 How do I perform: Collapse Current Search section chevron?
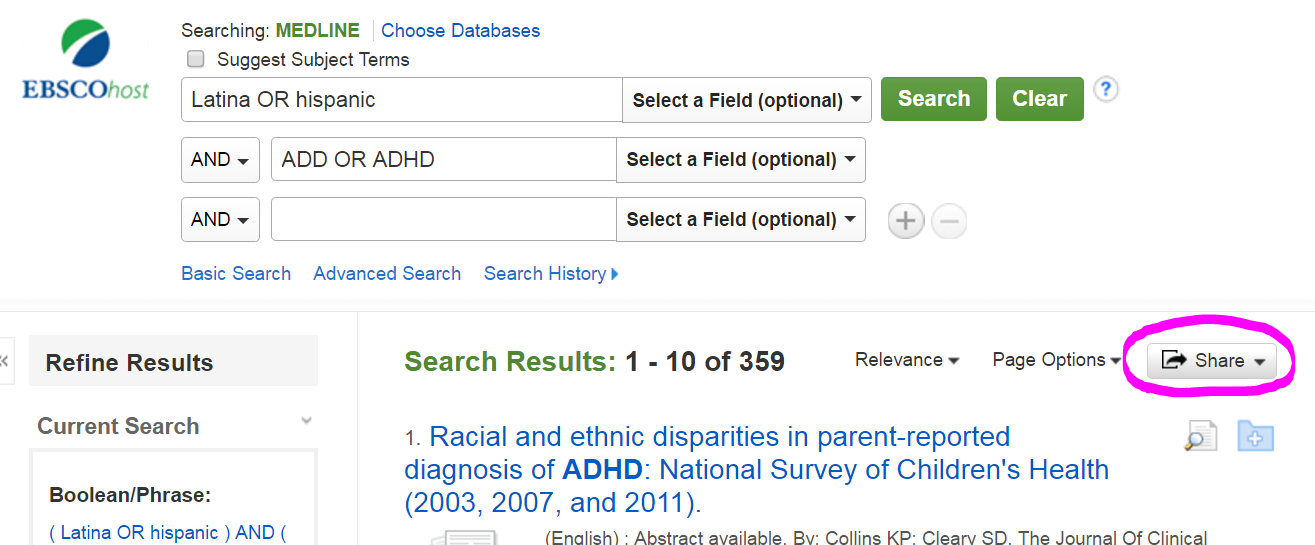pos(307,421)
